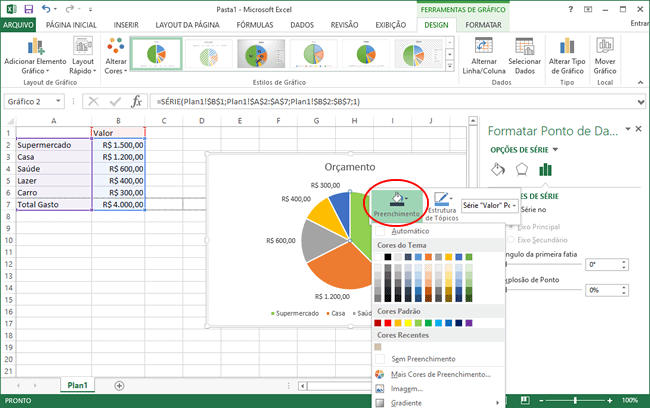Screen dimensions: 650x408
Task: Expand the Série "Valor" element dropdown
Action: click(x=513, y=205)
